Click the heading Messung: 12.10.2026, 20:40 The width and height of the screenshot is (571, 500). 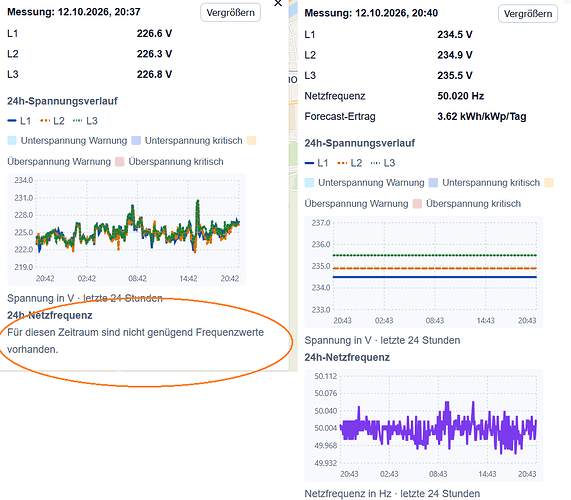(371, 13)
